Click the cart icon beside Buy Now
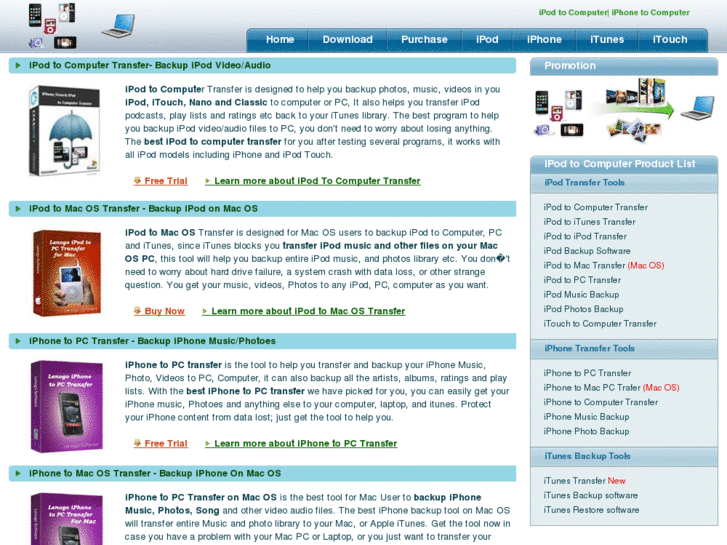This screenshot has width=727, height=545. click(x=137, y=311)
